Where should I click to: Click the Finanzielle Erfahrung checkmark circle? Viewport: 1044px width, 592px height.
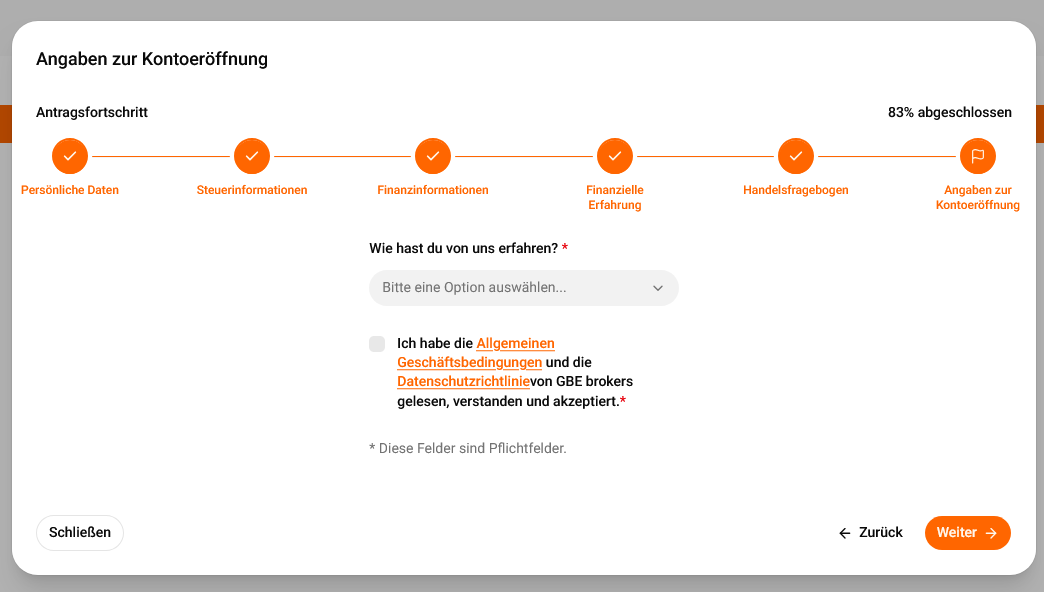point(615,156)
